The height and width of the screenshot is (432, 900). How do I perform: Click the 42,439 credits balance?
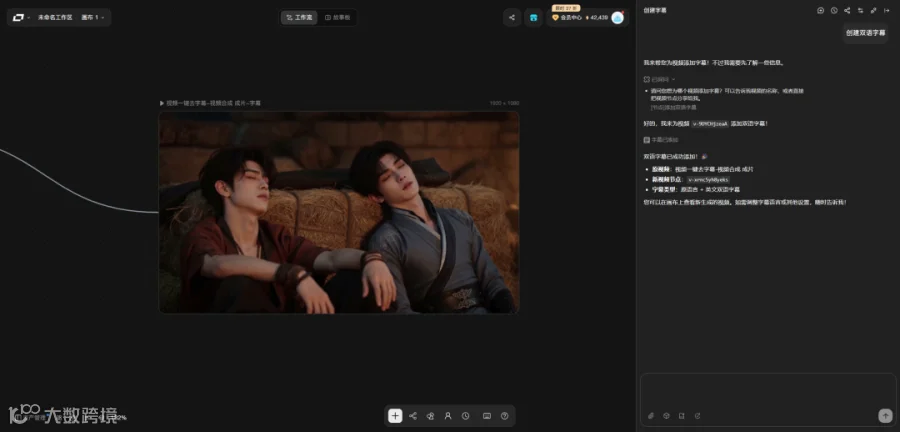(597, 18)
